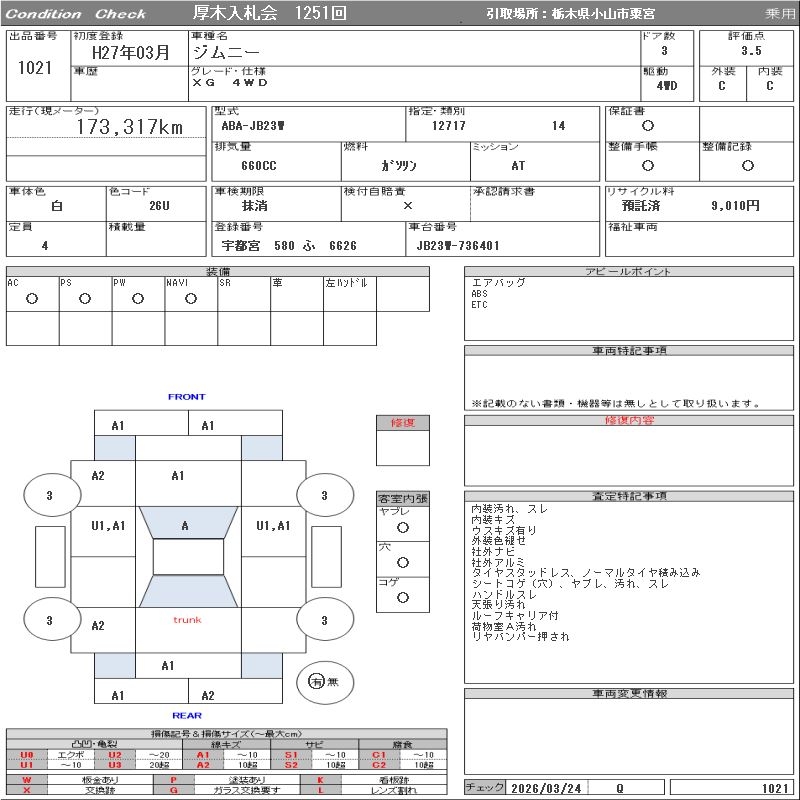Click the displacement 660CC
The width and height of the screenshot is (800, 800).
[x=259, y=166]
